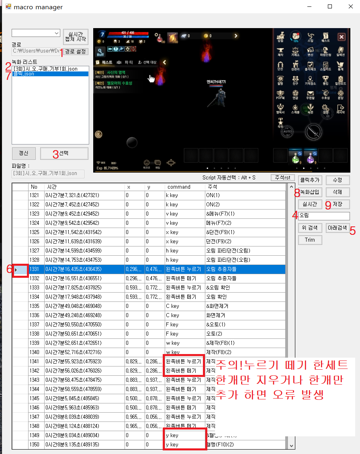Click the 저장 save button
This screenshot has height=454, width=360.
point(338,204)
